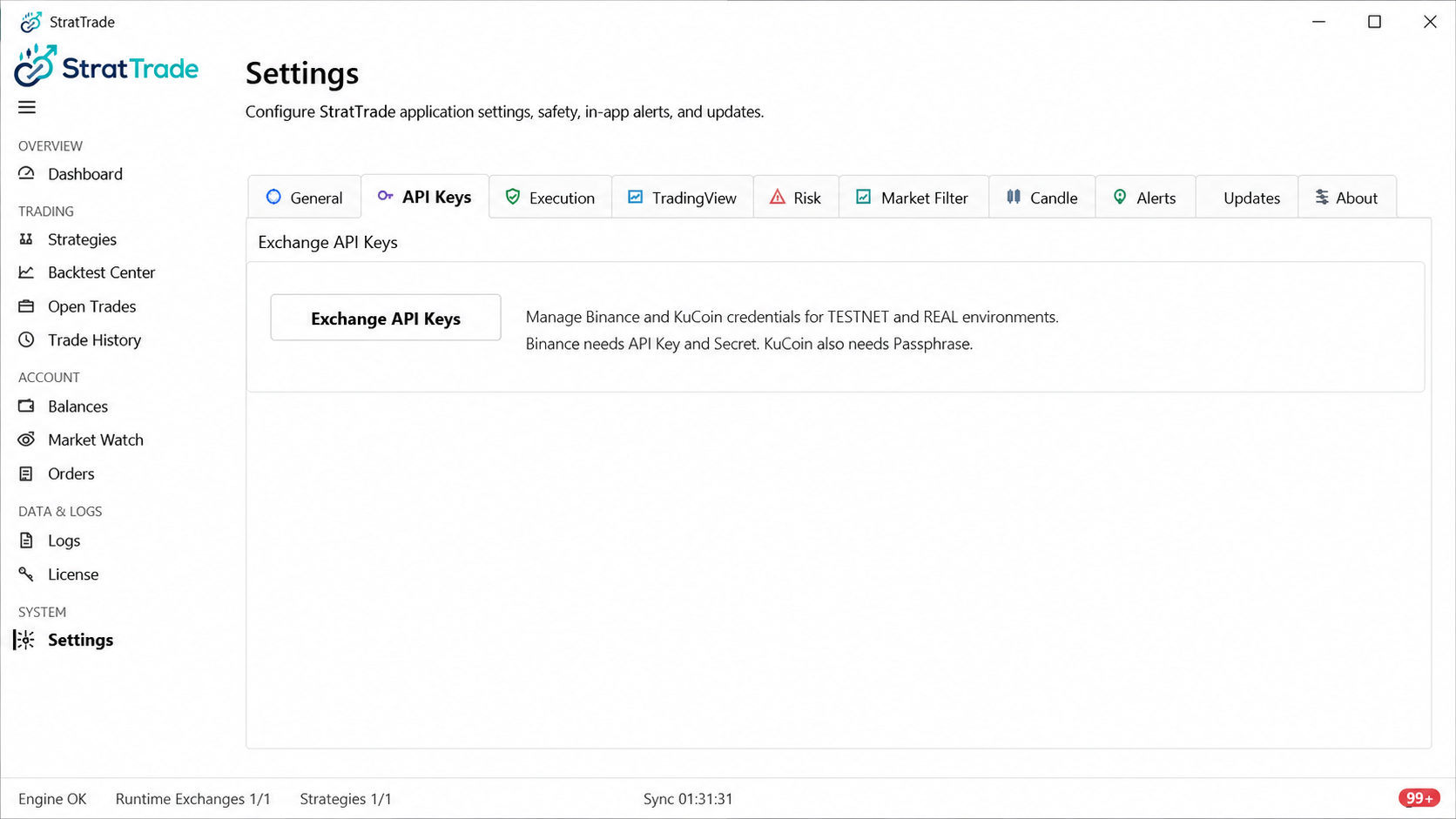Switch to the Risk tab
The image size is (1456, 819).
pos(795,198)
